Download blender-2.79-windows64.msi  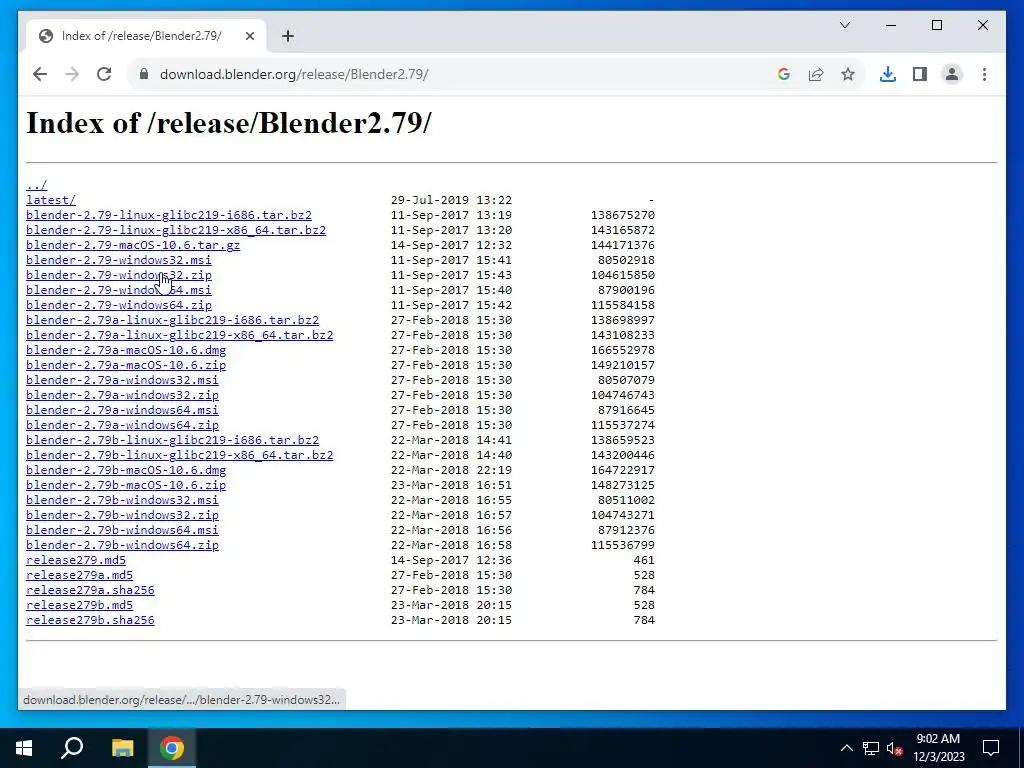click(119, 290)
